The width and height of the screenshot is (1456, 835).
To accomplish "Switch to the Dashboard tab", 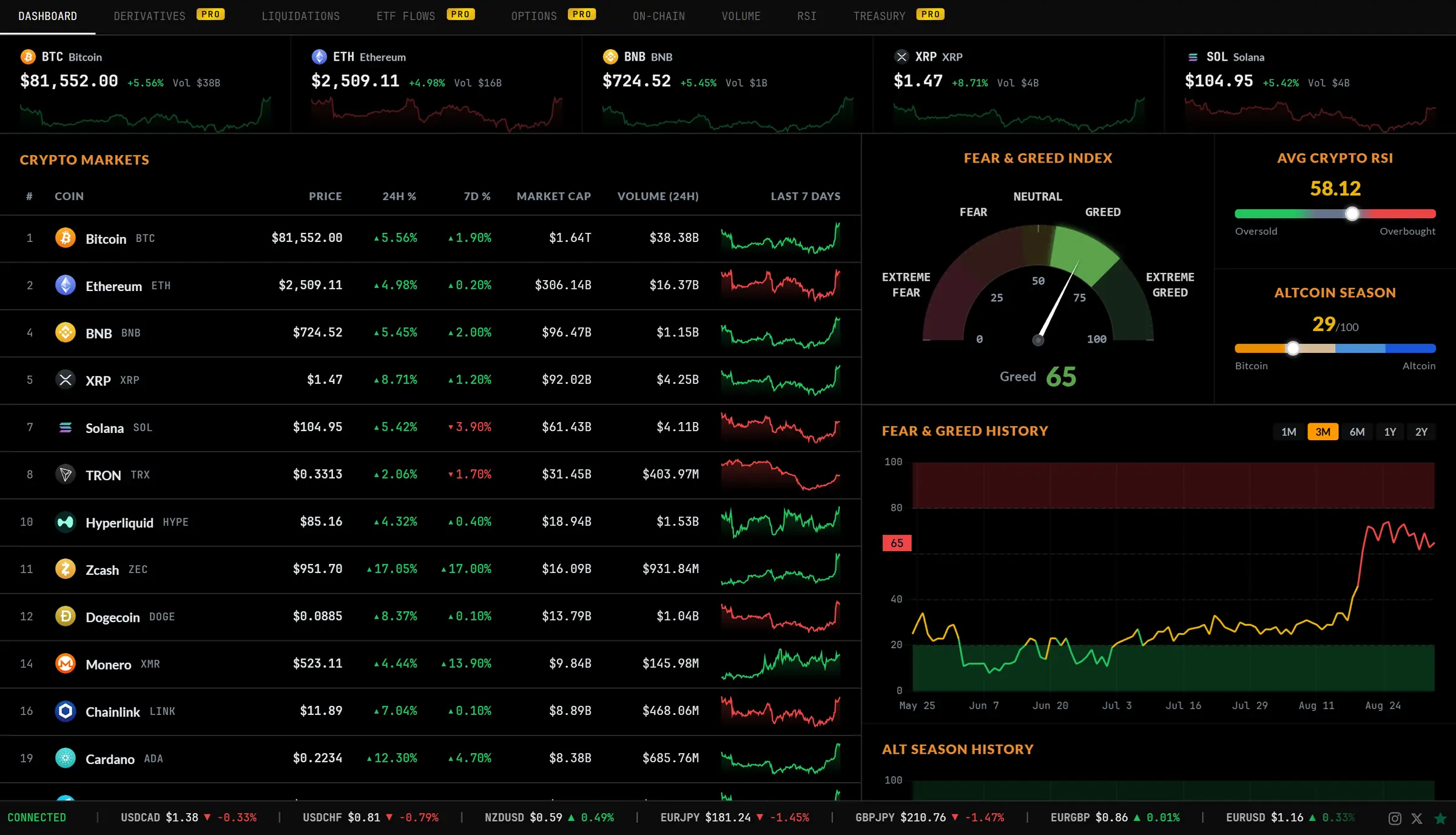I will coord(47,16).
